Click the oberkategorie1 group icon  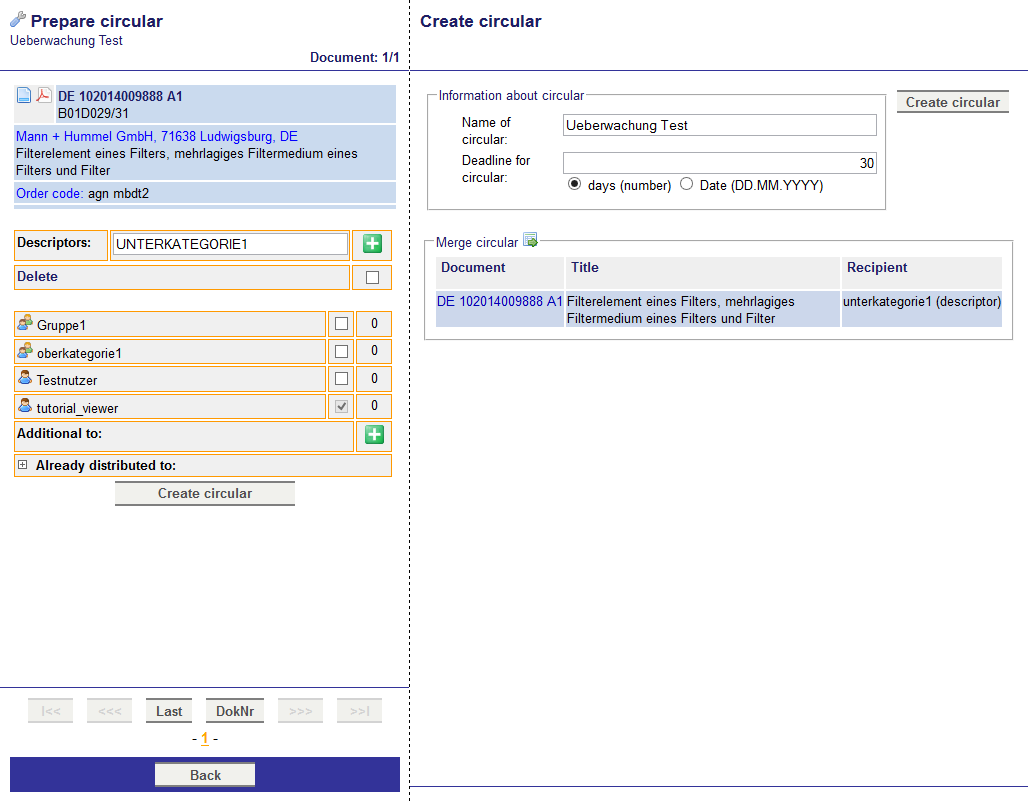25,351
